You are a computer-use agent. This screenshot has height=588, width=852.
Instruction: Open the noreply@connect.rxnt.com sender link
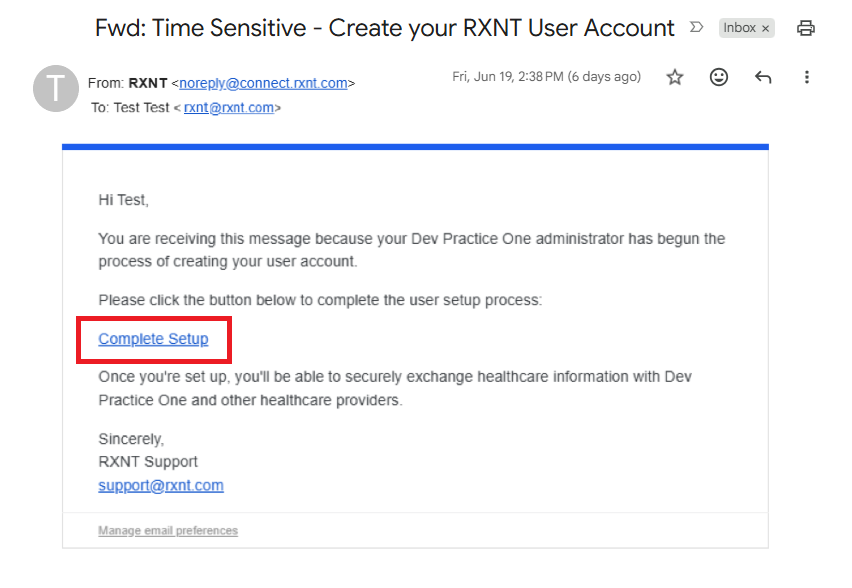click(263, 83)
